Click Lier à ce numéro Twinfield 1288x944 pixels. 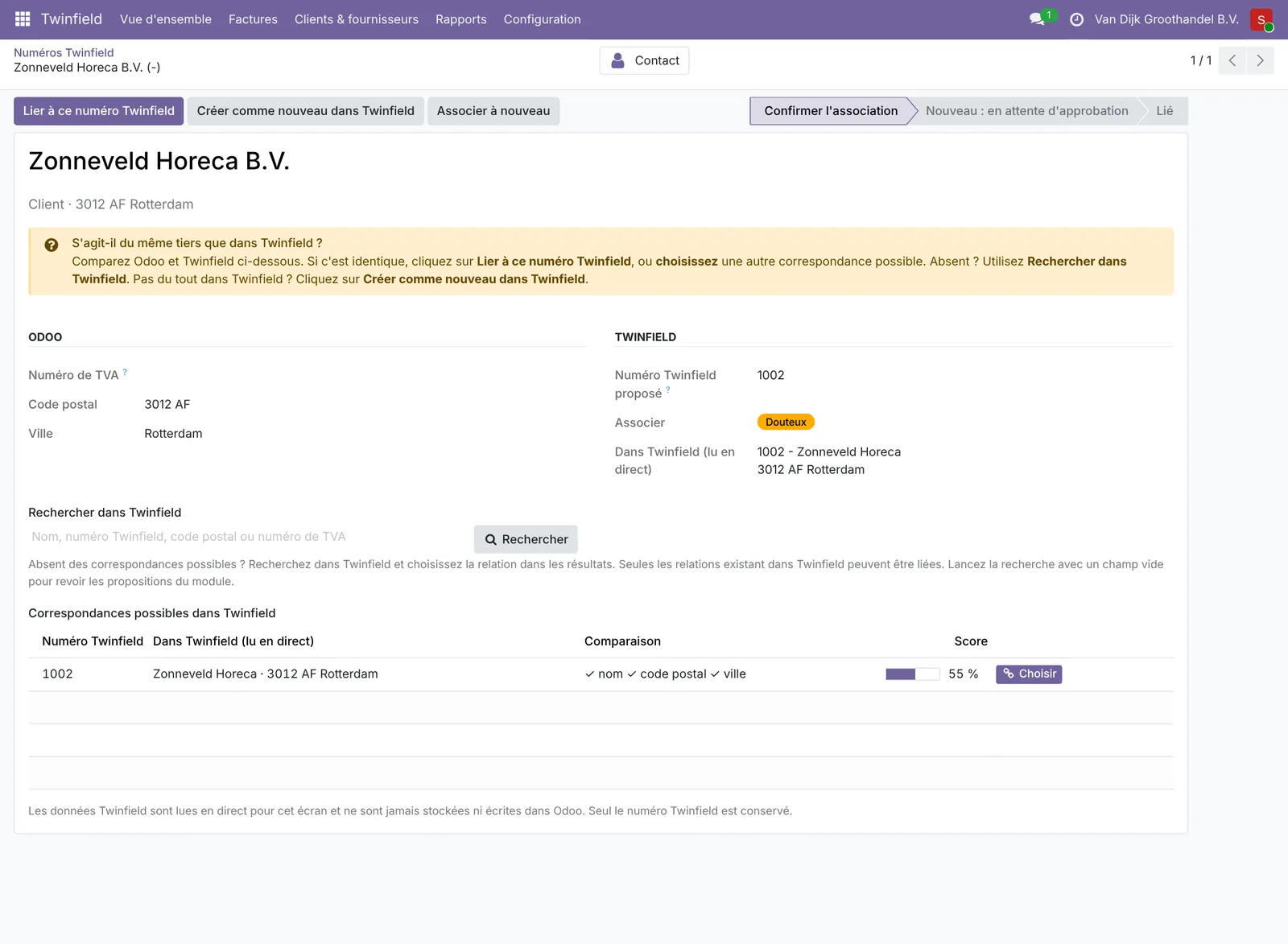(99, 111)
